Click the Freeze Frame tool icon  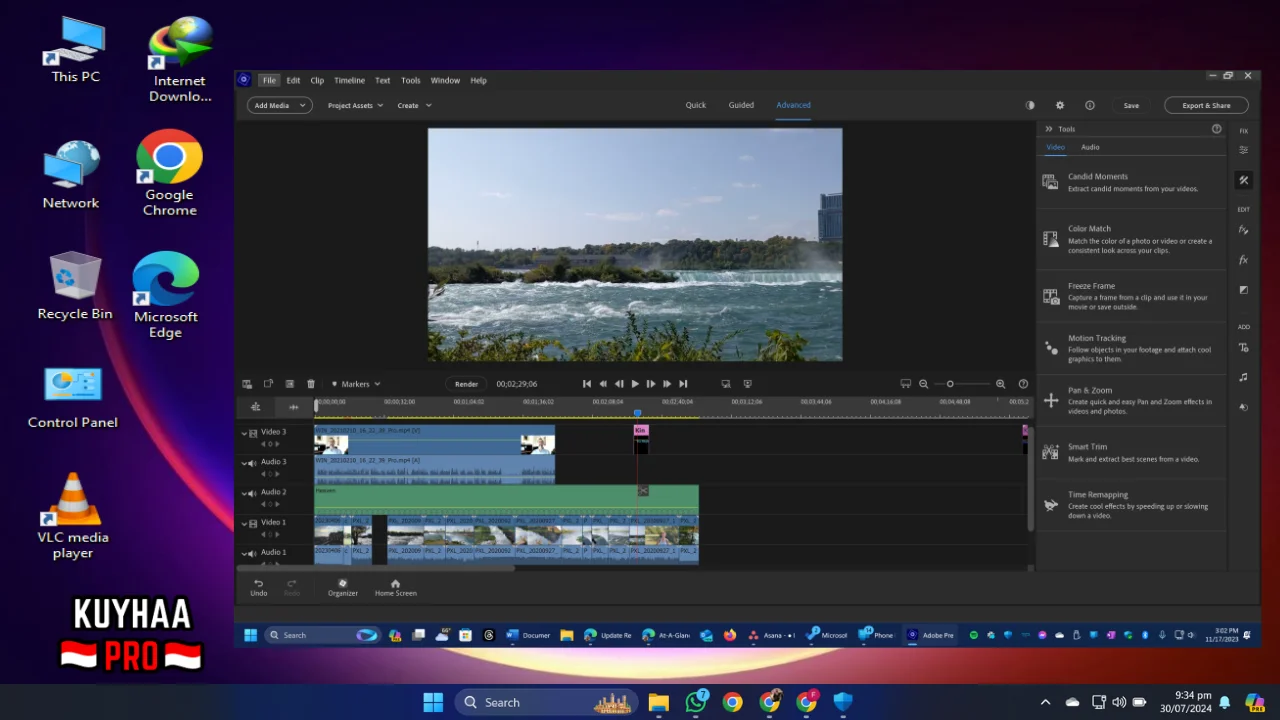(1050, 296)
